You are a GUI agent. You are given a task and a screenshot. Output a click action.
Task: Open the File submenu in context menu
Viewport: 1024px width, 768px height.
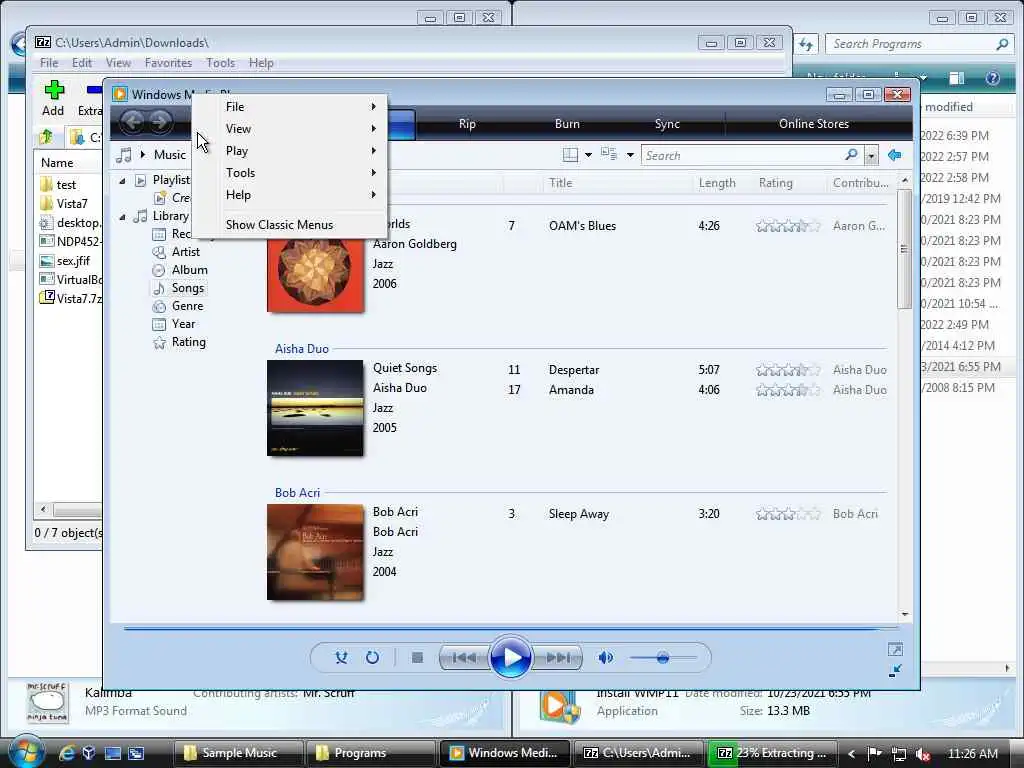click(x=300, y=106)
